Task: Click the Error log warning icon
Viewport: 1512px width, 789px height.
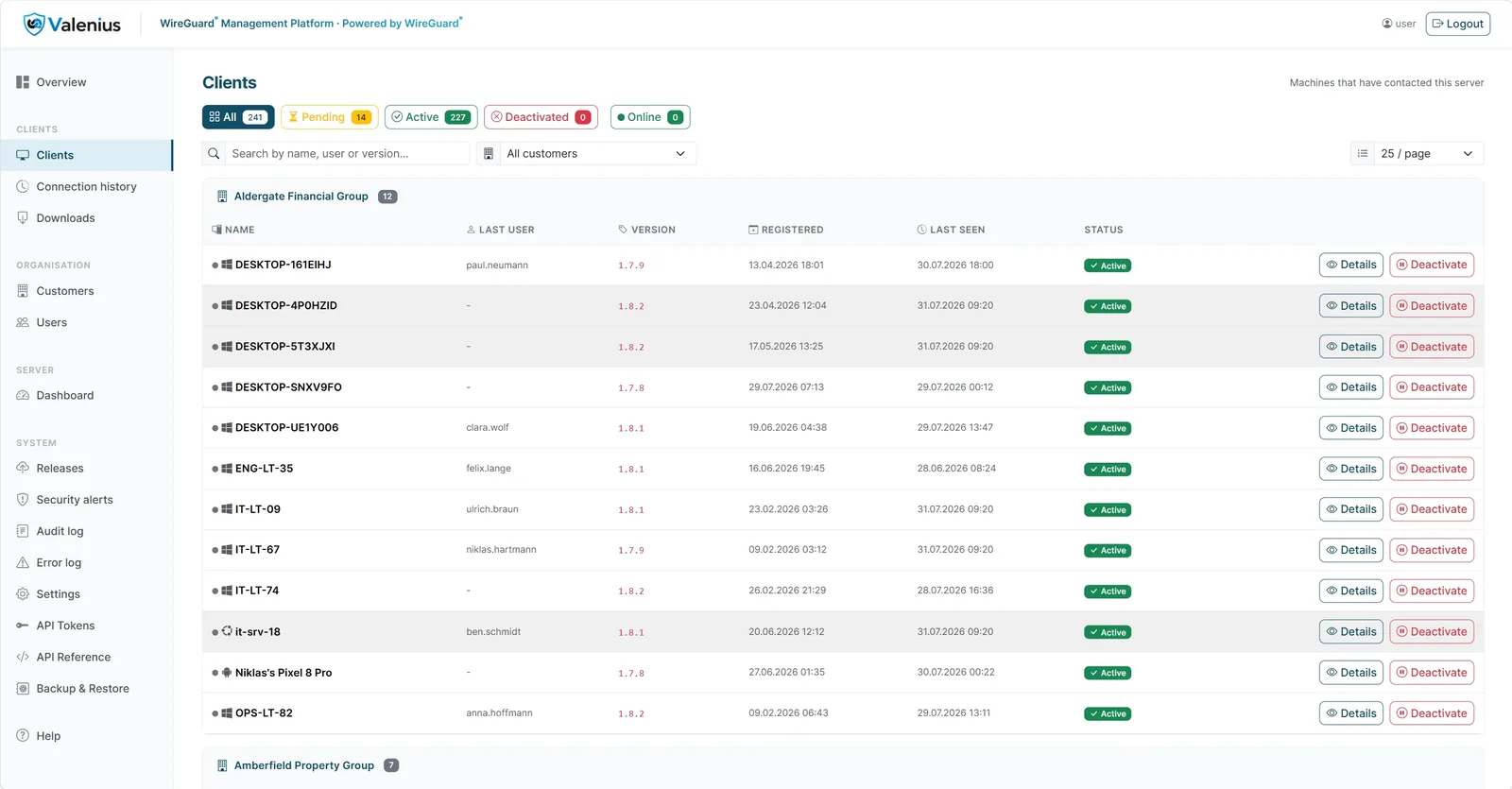Action: click(23, 563)
